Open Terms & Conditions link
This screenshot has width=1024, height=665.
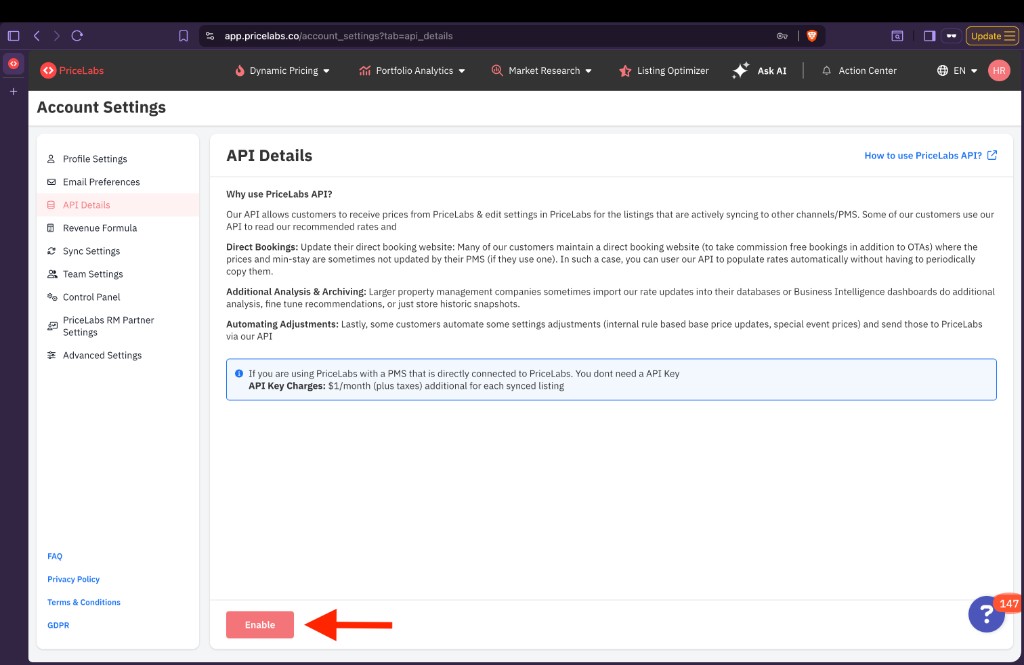click(x=84, y=602)
